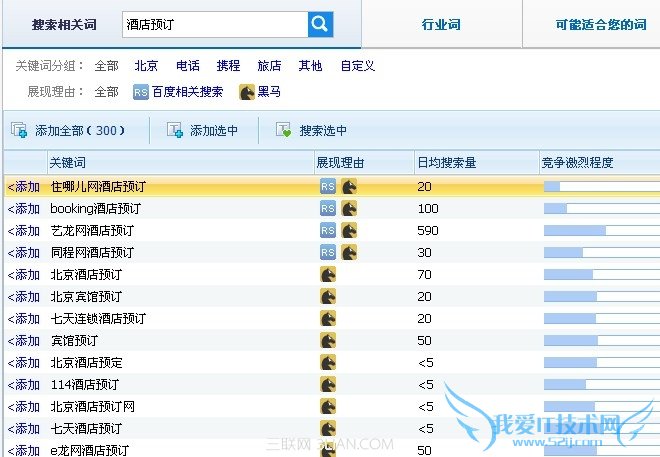The width and height of the screenshot is (660, 457).
Task: Click horse icon in 艺龙网酒店预订 row
Action: [x=349, y=231]
